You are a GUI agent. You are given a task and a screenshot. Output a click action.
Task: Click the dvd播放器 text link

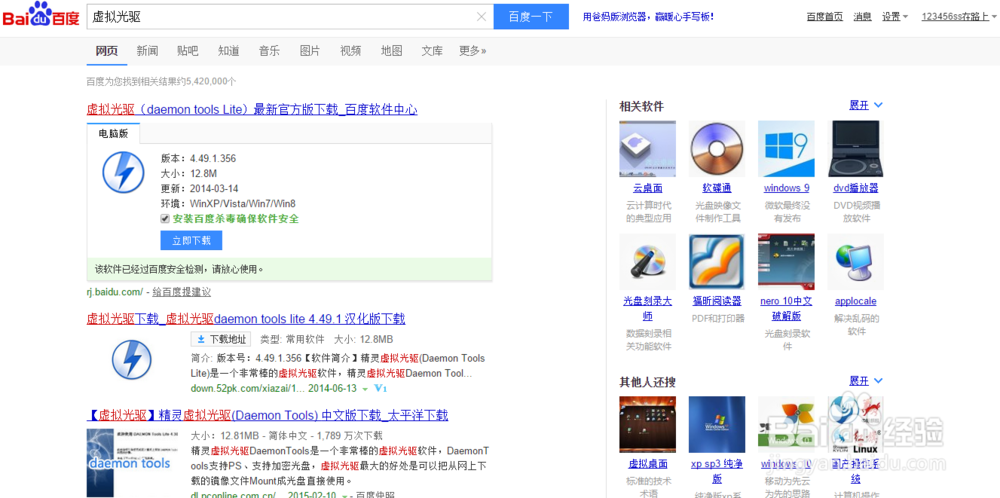[855, 188]
